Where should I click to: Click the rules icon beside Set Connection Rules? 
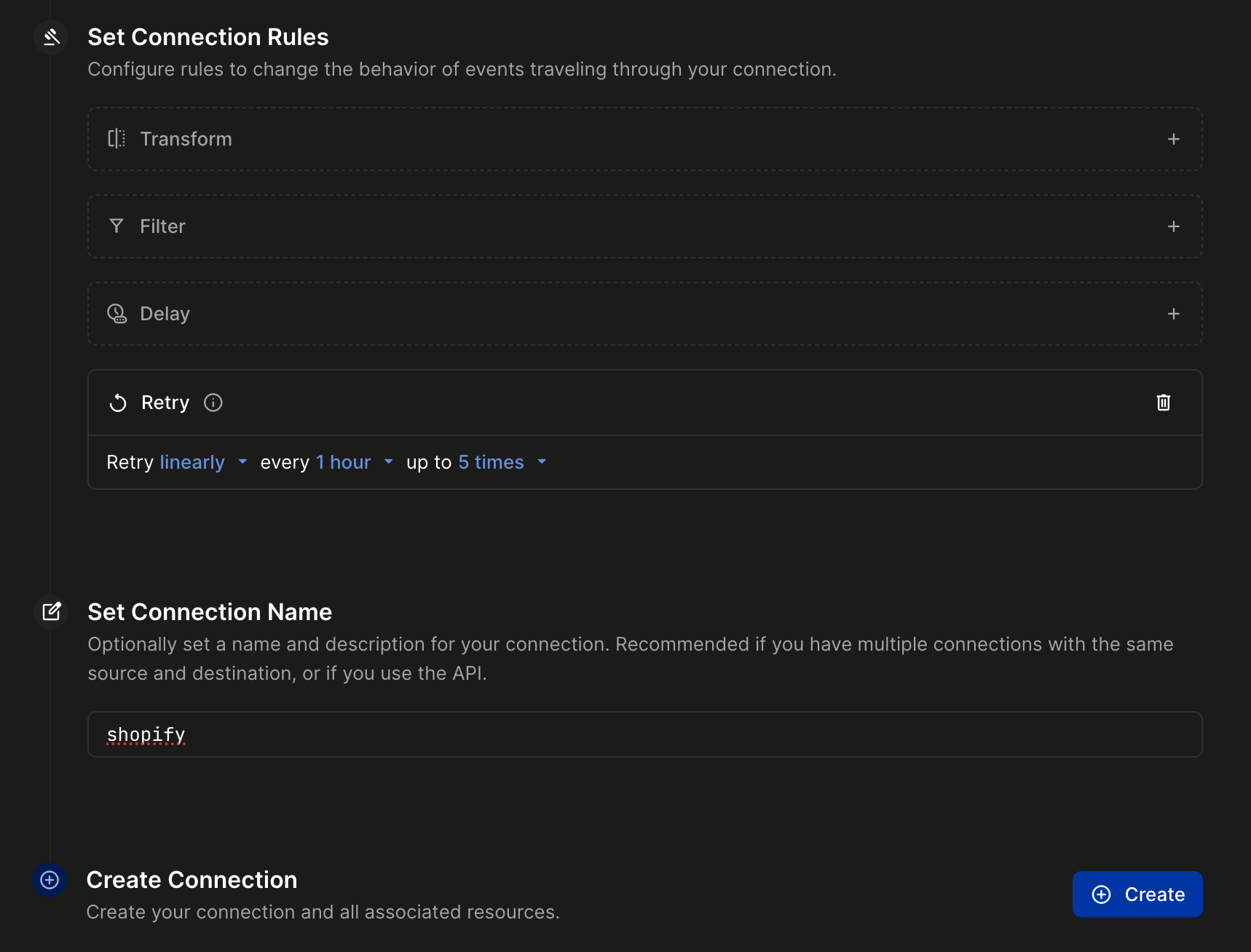click(x=50, y=36)
